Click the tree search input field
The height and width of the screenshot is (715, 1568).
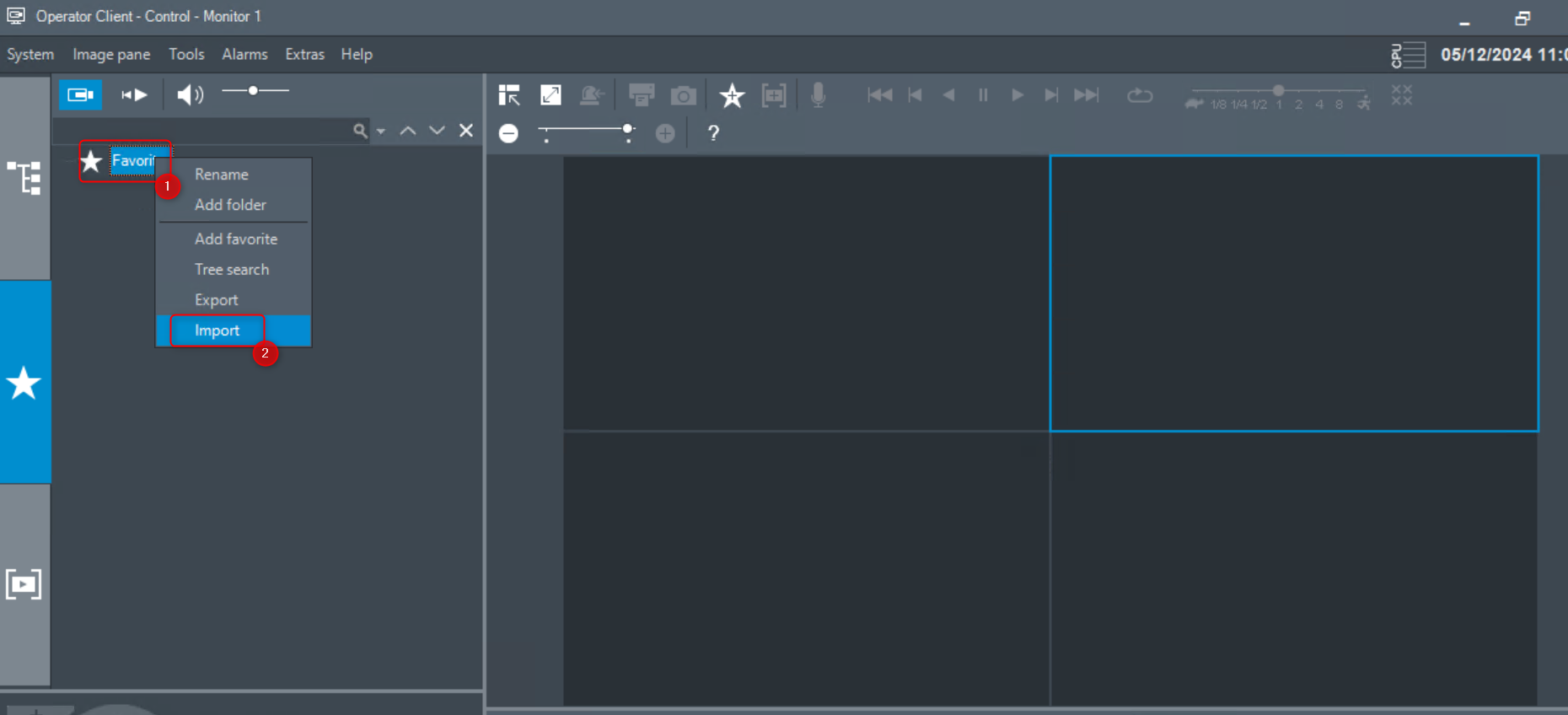[202, 132]
